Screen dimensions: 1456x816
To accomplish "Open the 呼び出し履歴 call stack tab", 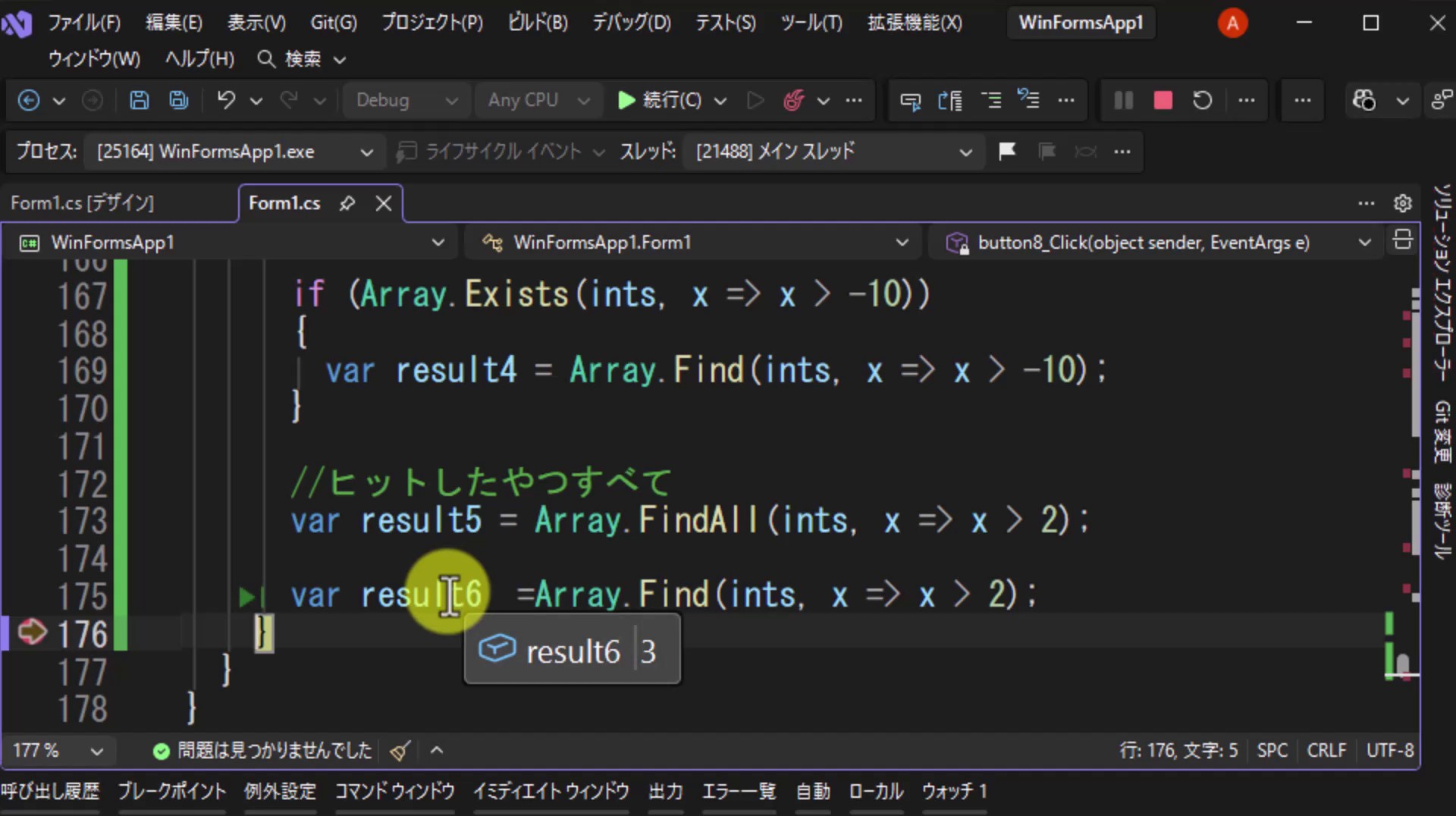I will coord(50,792).
